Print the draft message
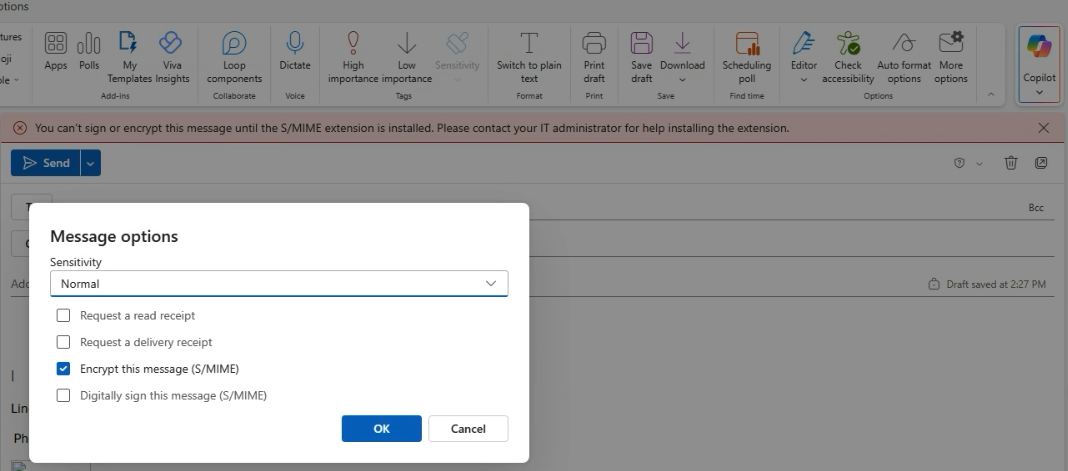This screenshot has width=1068, height=471. coord(594,56)
